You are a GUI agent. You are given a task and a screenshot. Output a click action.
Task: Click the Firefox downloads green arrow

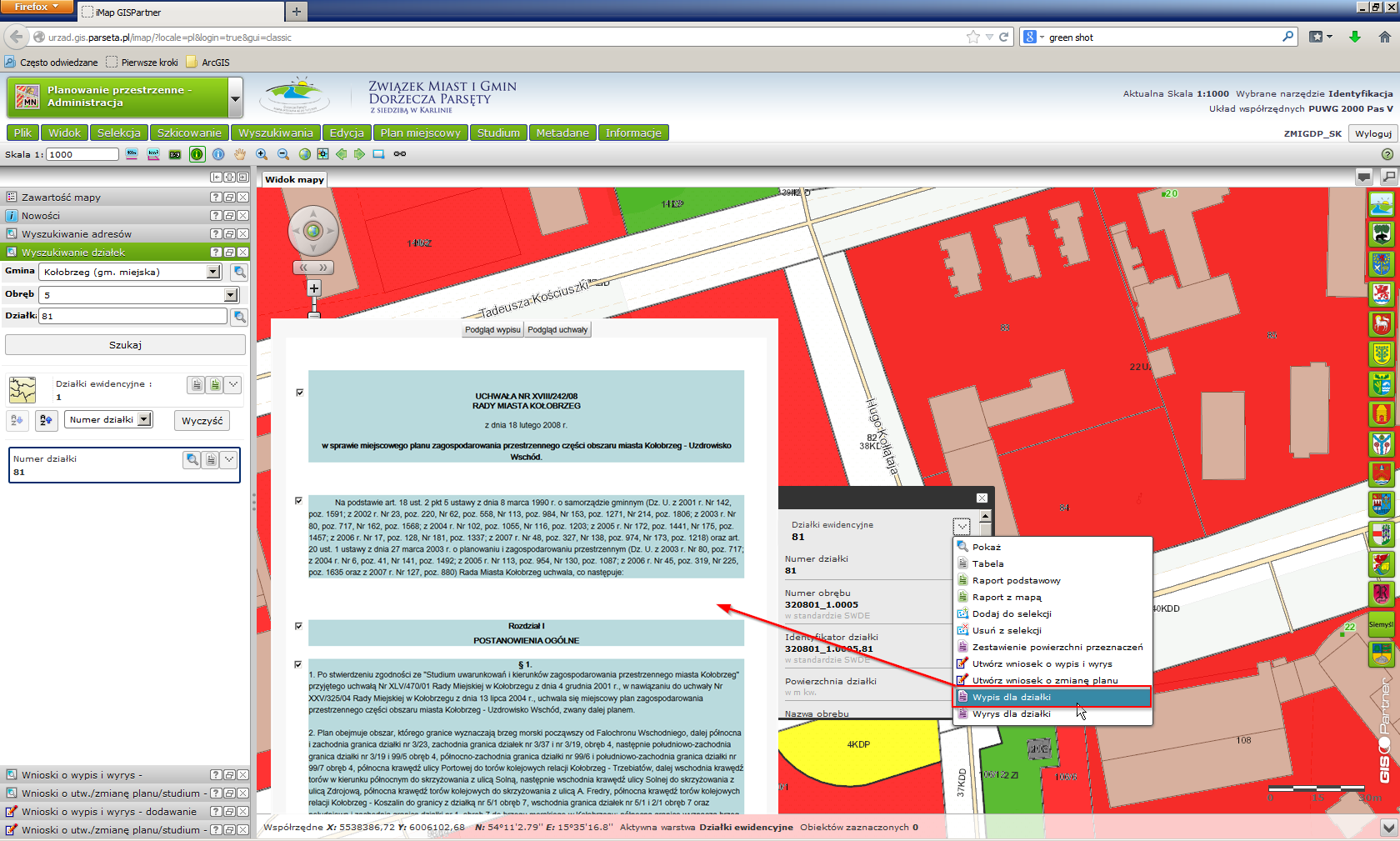click(1355, 37)
